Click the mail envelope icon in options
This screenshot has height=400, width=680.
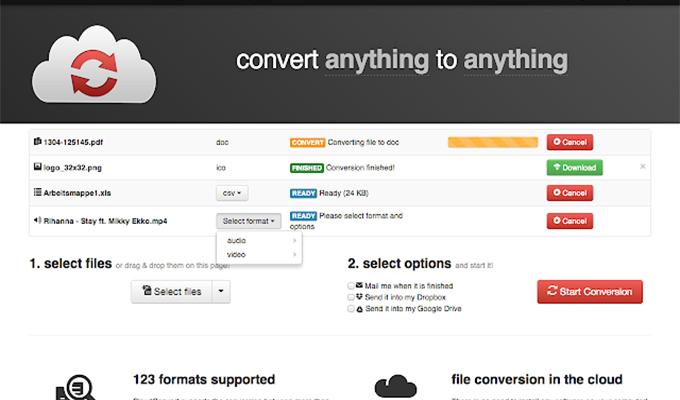tap(360, 285)
